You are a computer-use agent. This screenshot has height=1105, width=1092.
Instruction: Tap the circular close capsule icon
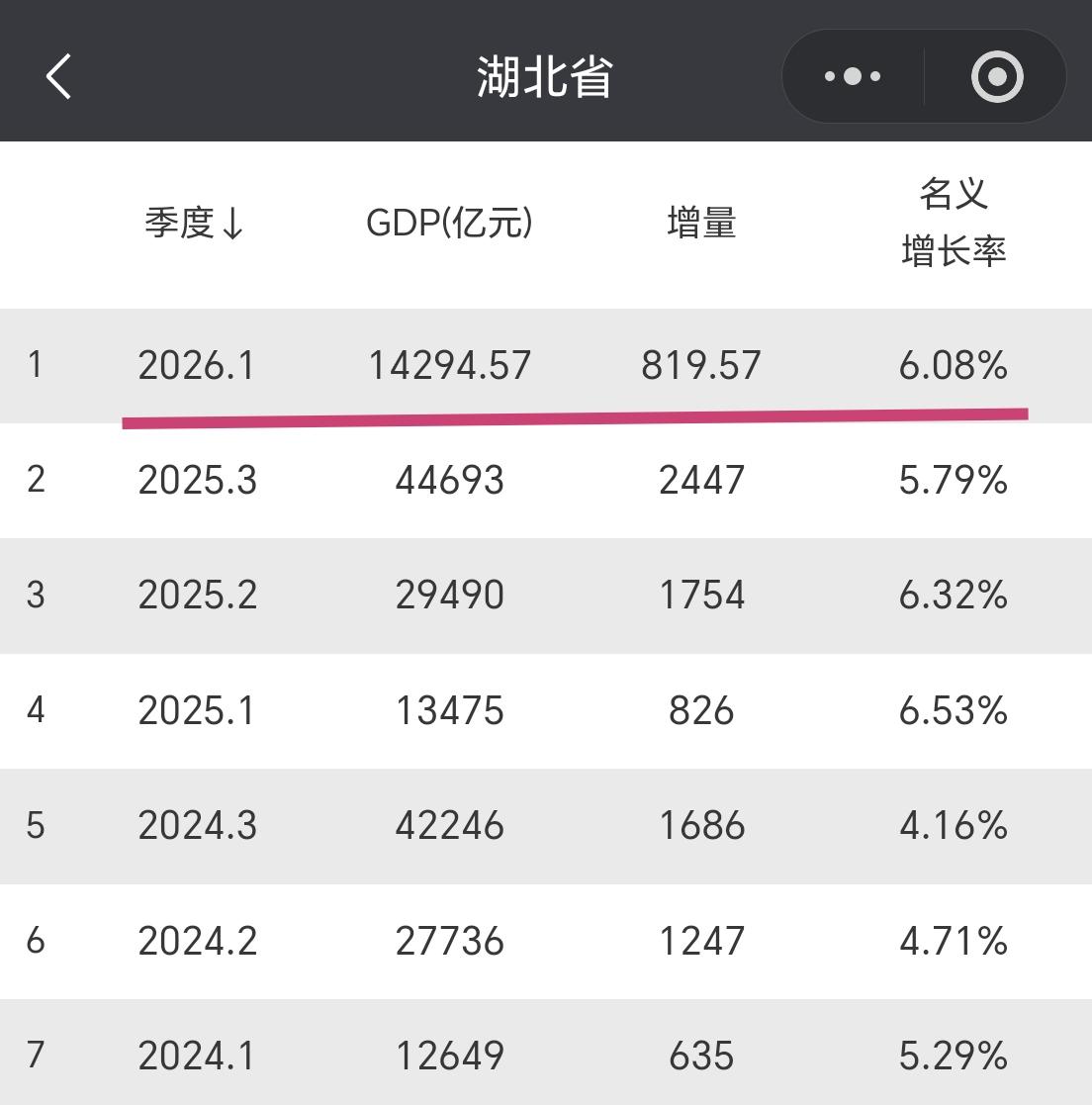point(996,75)
